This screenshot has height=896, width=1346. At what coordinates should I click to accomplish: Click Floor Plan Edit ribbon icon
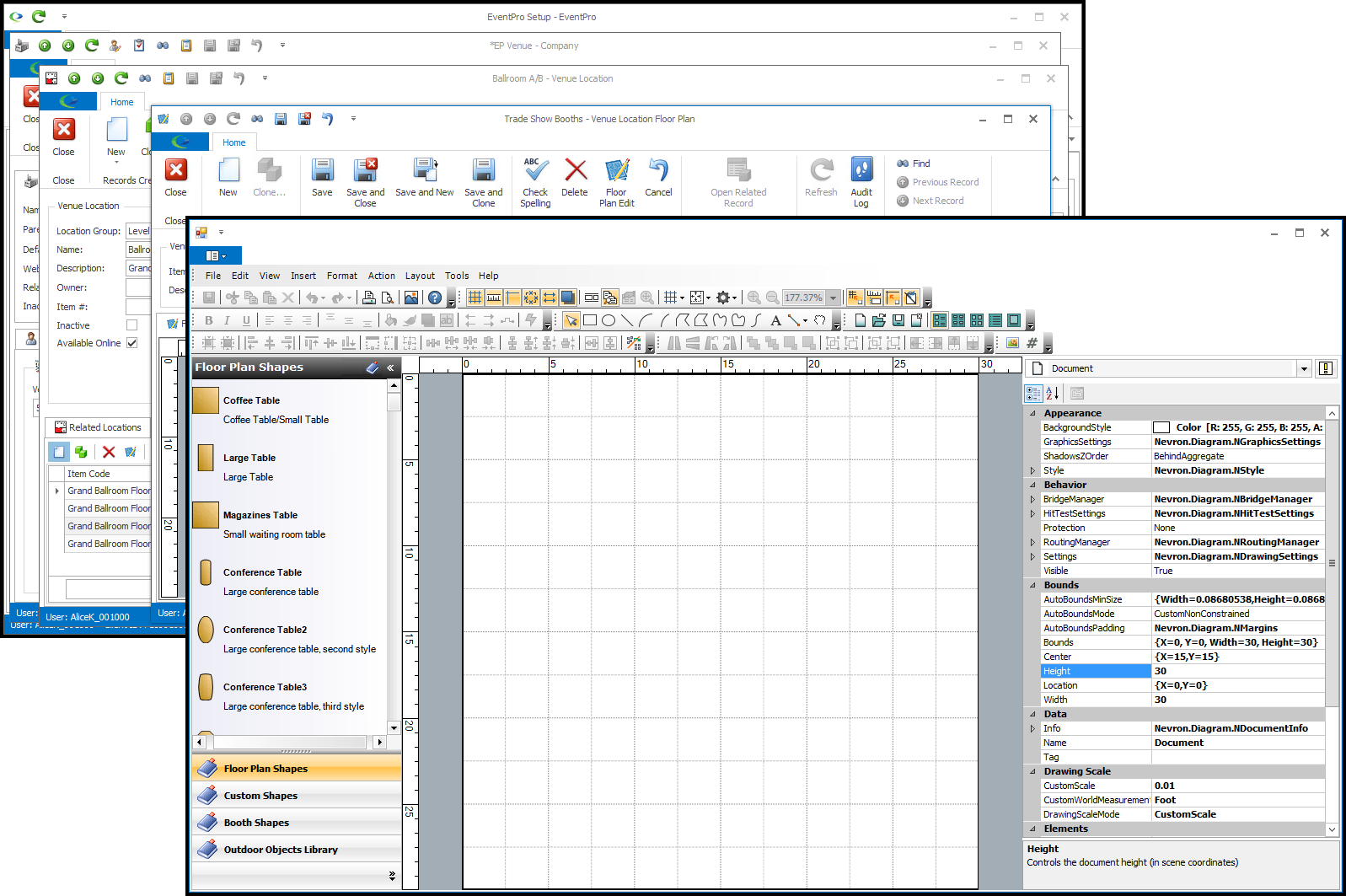click(617, 182)
